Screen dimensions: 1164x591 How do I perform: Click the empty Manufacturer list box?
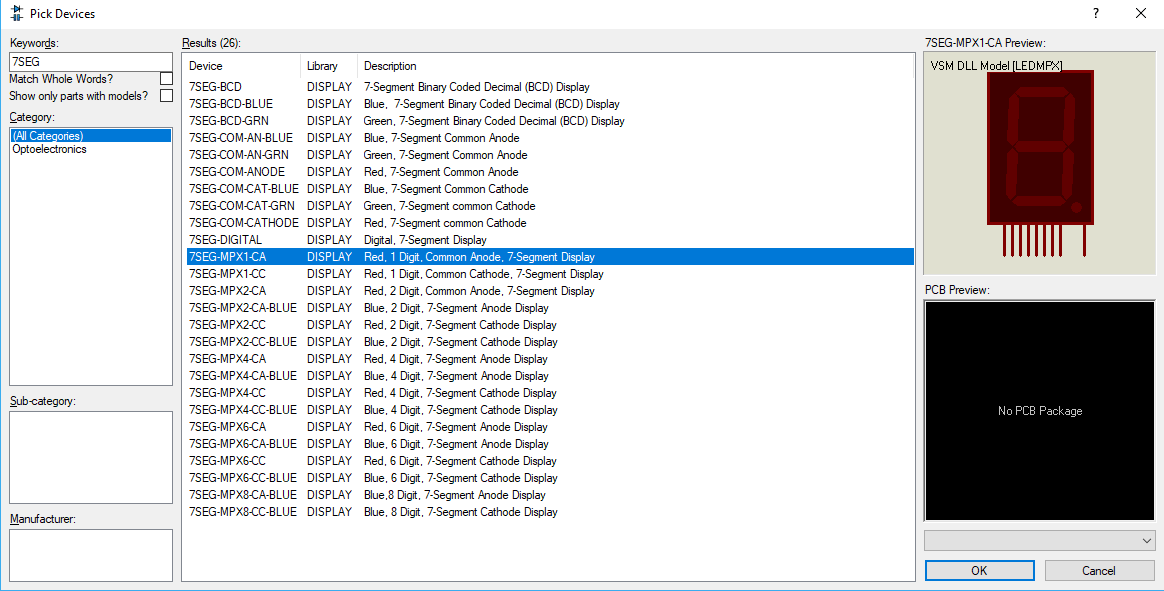pyautogui.click(x=91, y=555)
